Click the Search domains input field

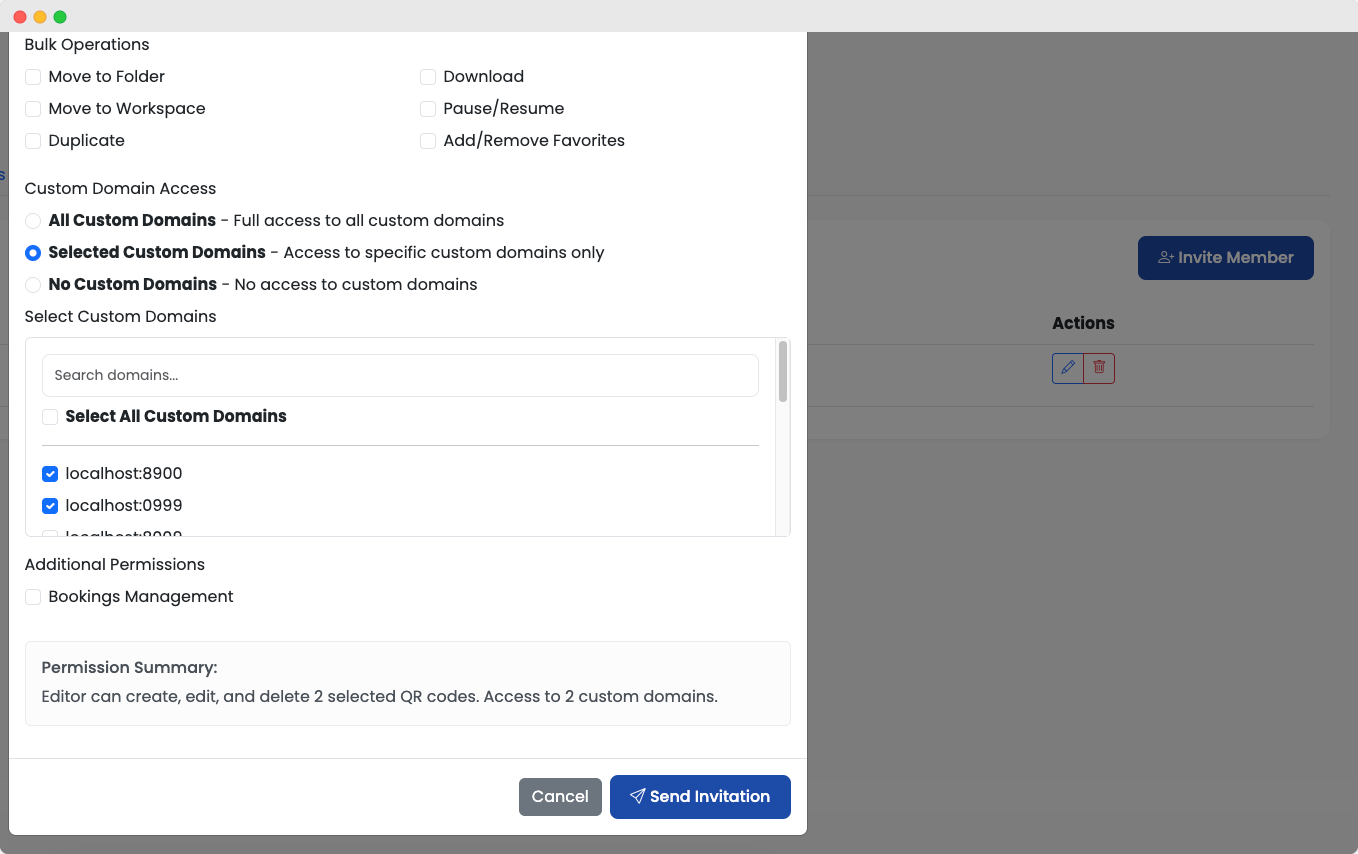tap(400, 375)
